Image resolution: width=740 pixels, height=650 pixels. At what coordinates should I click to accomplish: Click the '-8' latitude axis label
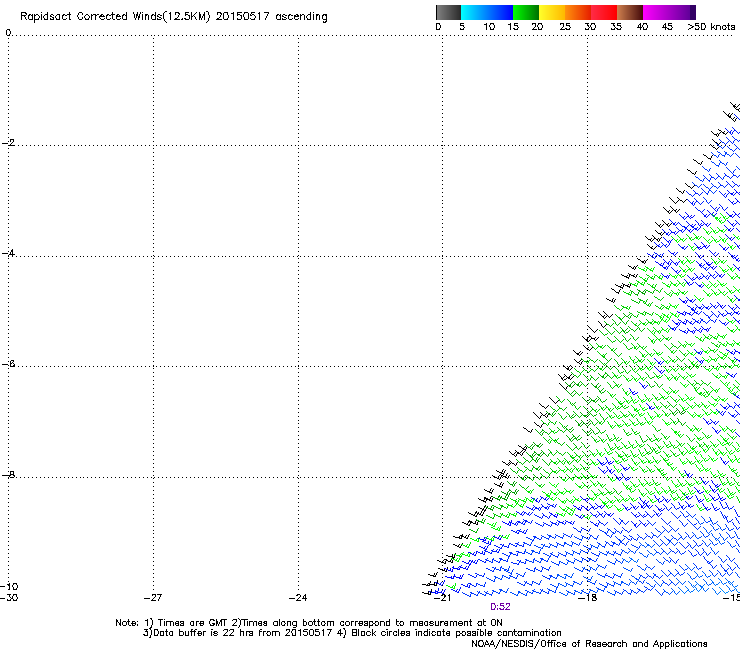(8, 474)
